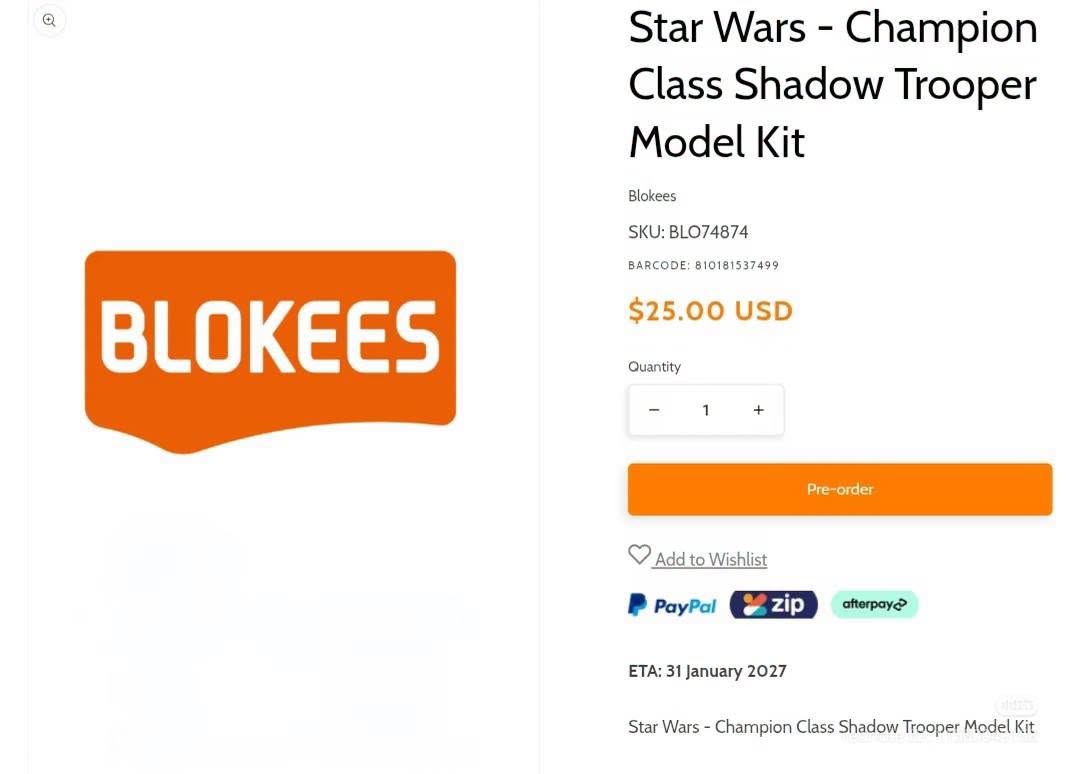Increase quantity with the plus button

pos(758,410)
